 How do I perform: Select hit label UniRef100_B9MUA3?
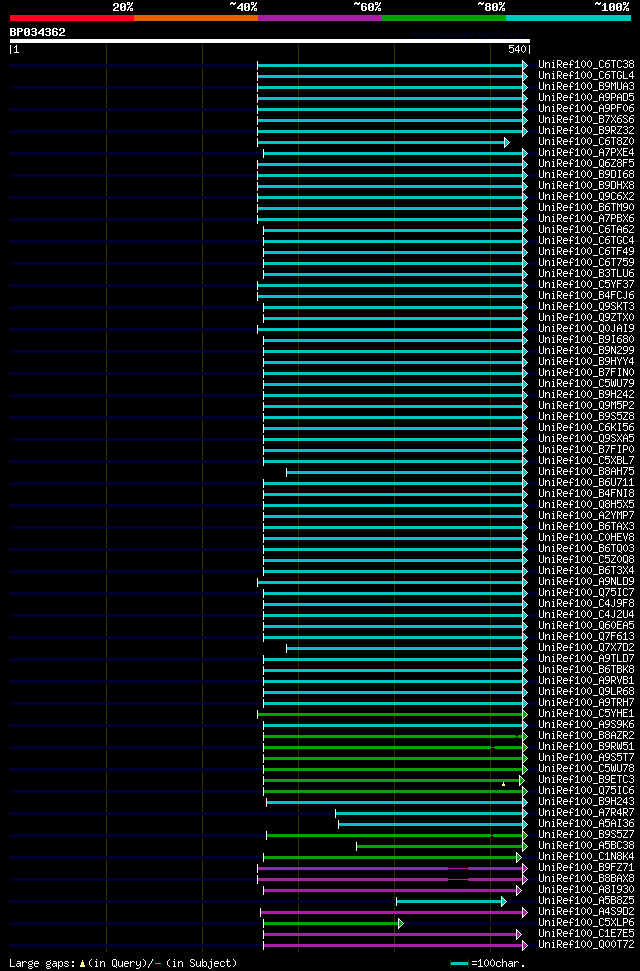pyautogui.click(x=586, y=87)
